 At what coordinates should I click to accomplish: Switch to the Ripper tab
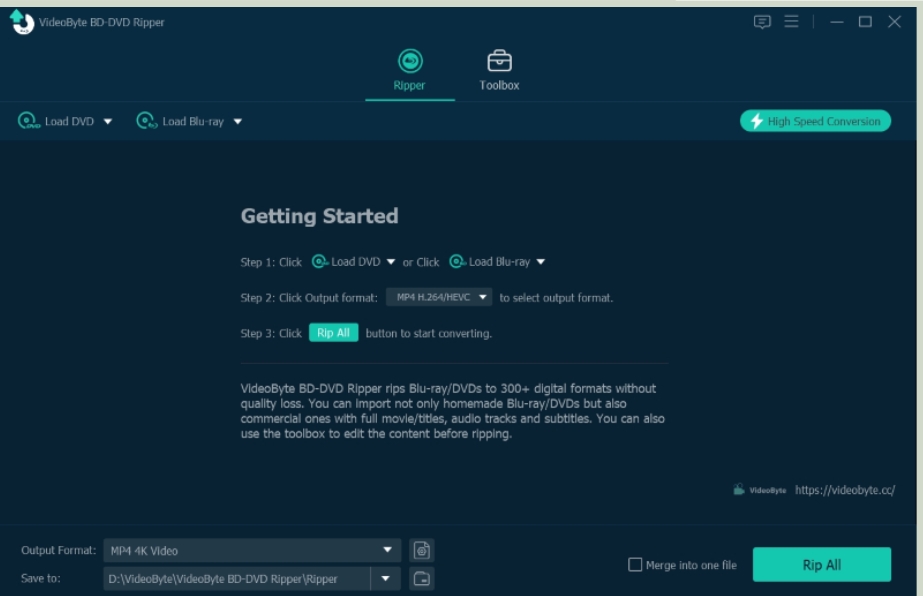tap(409, 70)
